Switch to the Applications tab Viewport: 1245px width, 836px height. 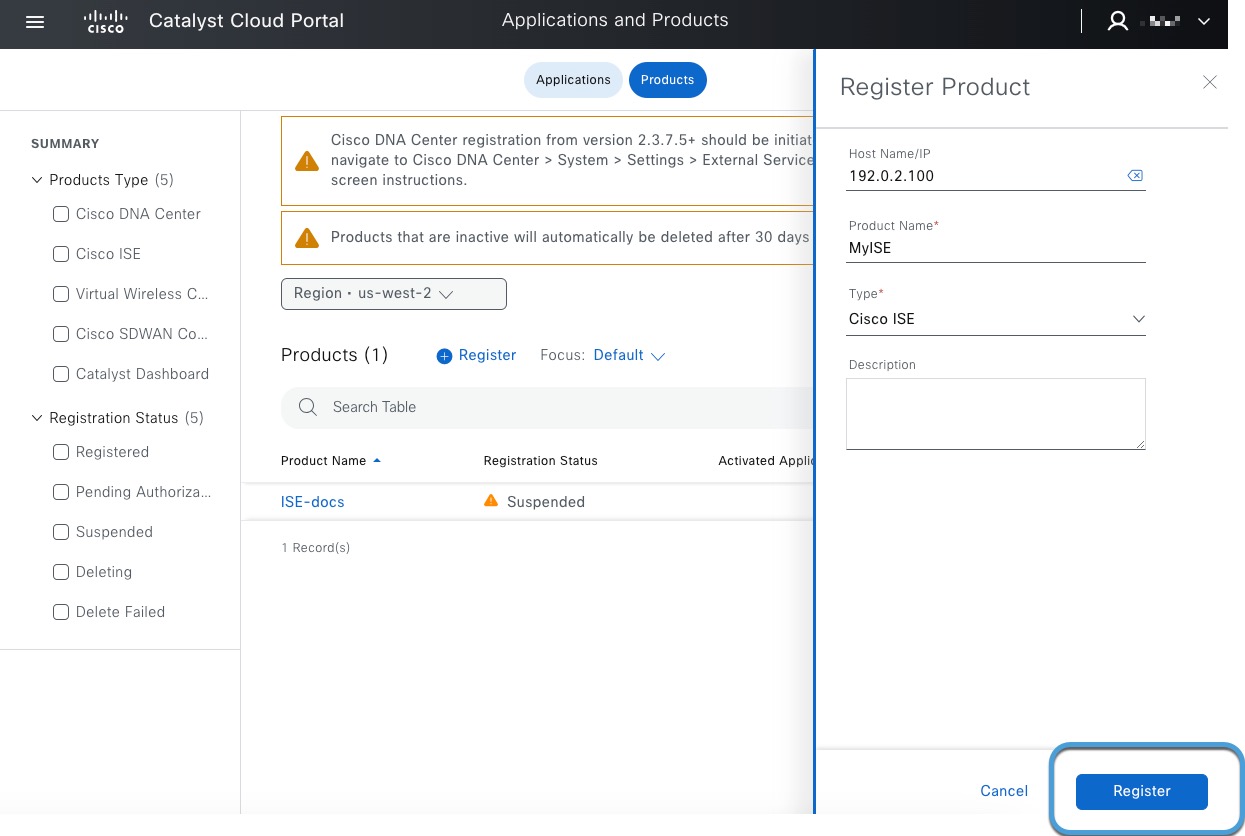[573, 80]
